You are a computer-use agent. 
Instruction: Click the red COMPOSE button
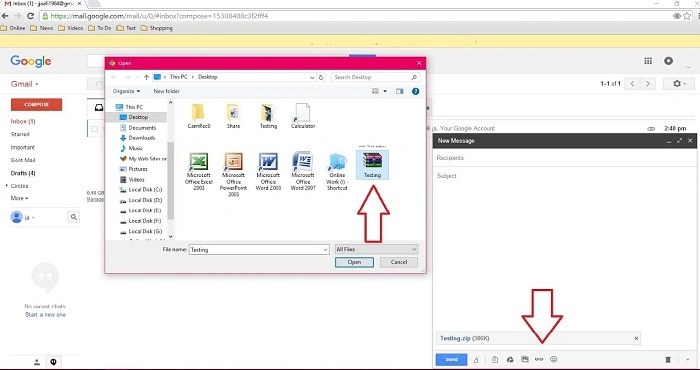(x=37, y=104)
